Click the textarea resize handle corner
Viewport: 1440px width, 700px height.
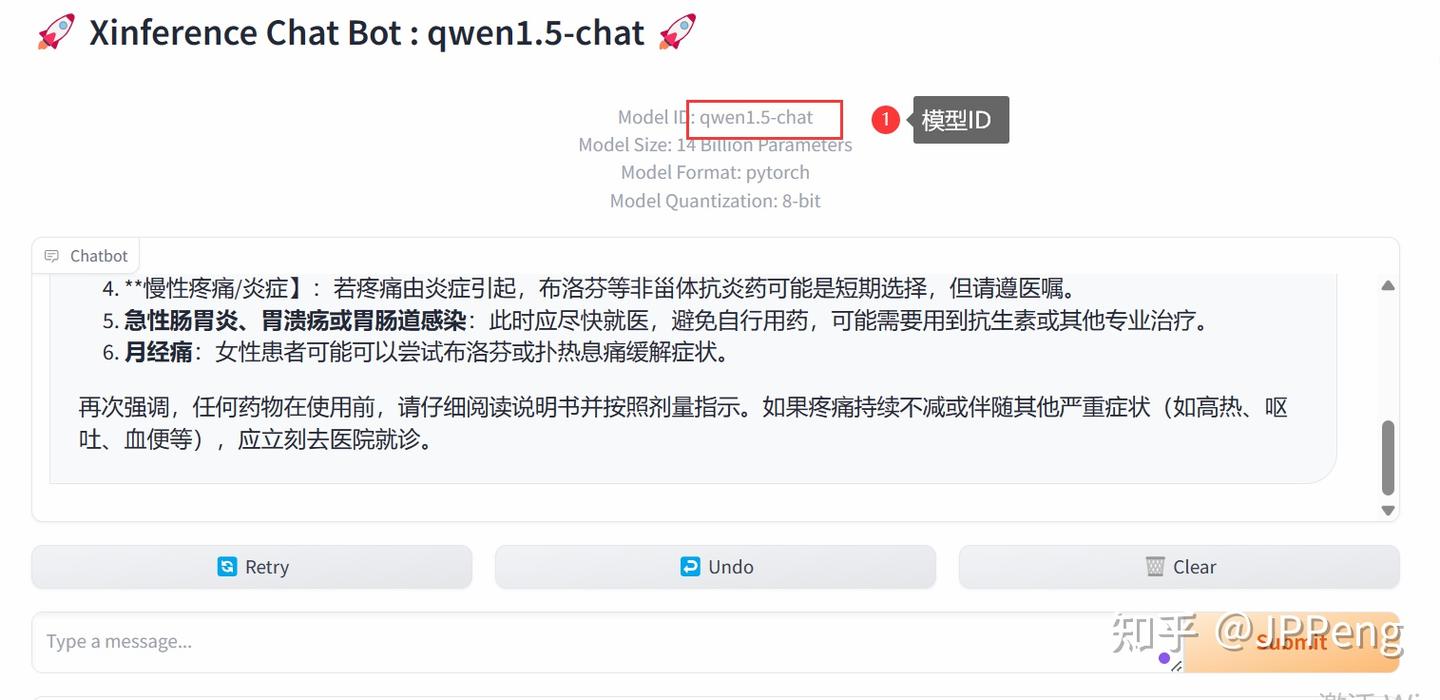[x=1177, y=665]
